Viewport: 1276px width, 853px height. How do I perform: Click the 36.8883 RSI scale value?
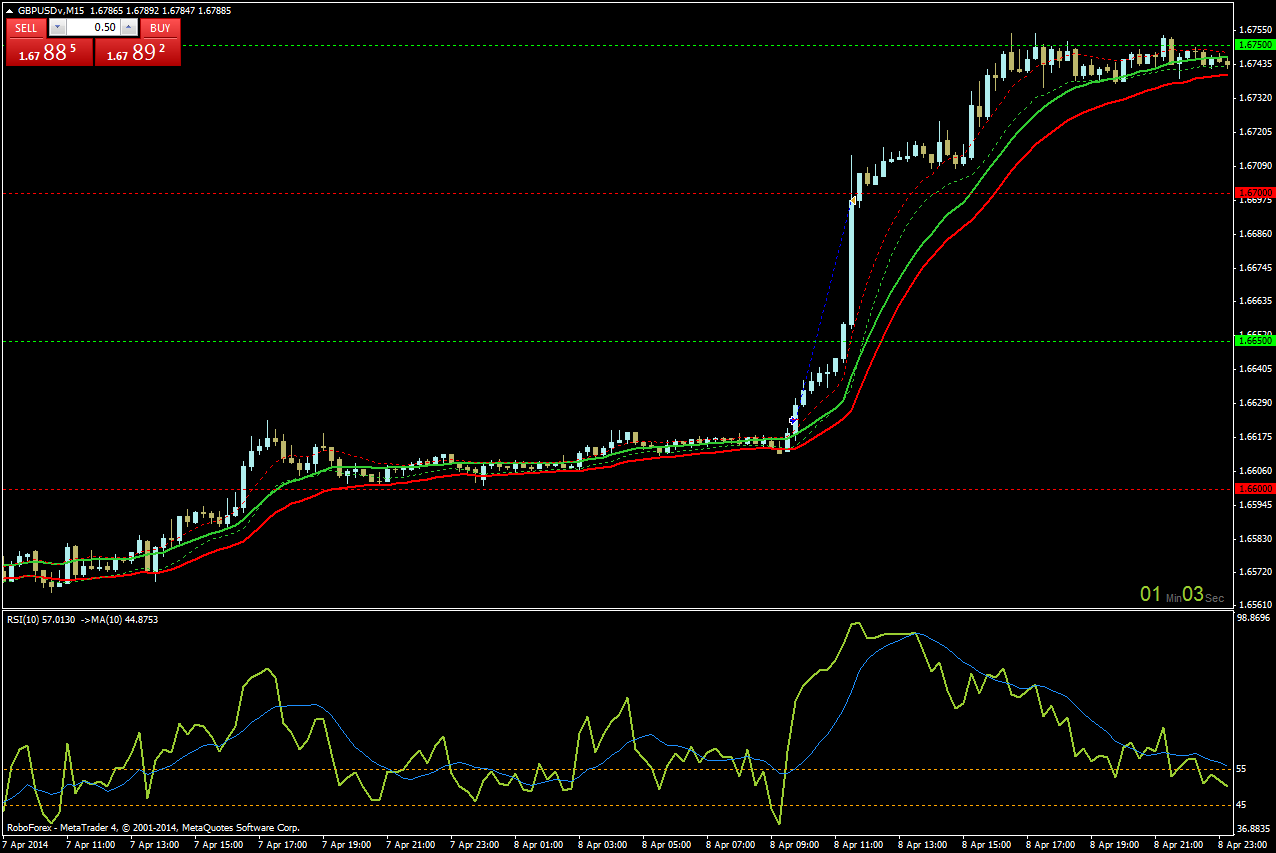point(1254,829)
